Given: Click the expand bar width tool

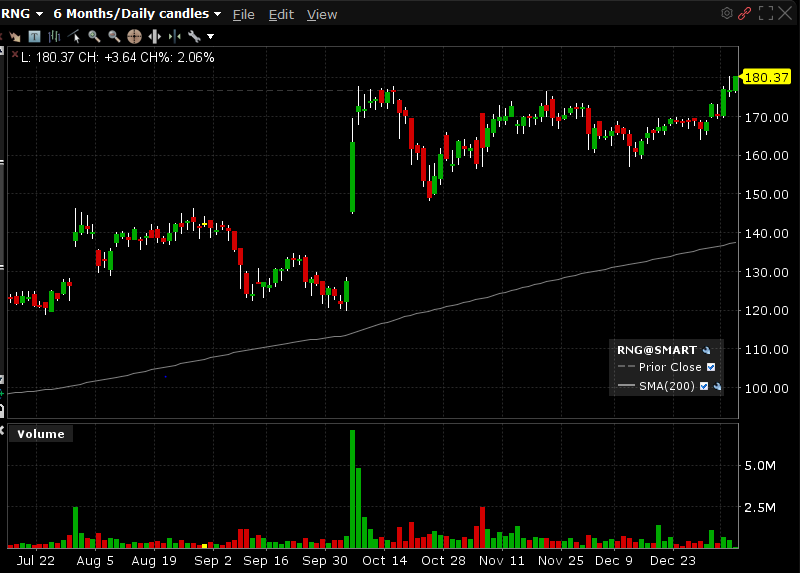Looking at the screenshot, I should pyautogui.click(x=154, y=36).
